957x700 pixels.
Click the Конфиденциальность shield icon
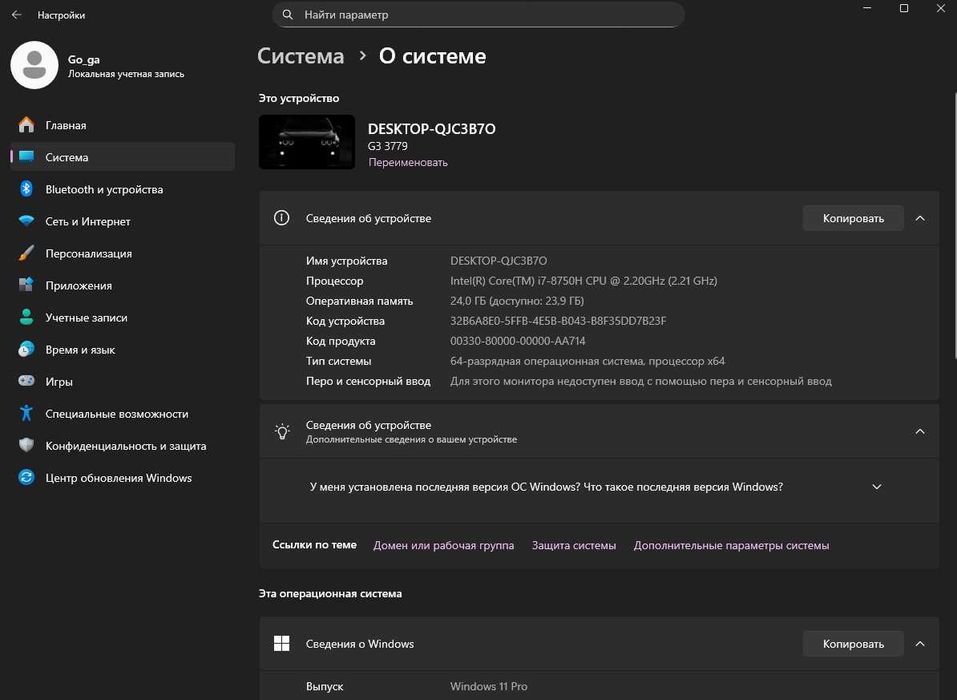[x=26, y=445]
